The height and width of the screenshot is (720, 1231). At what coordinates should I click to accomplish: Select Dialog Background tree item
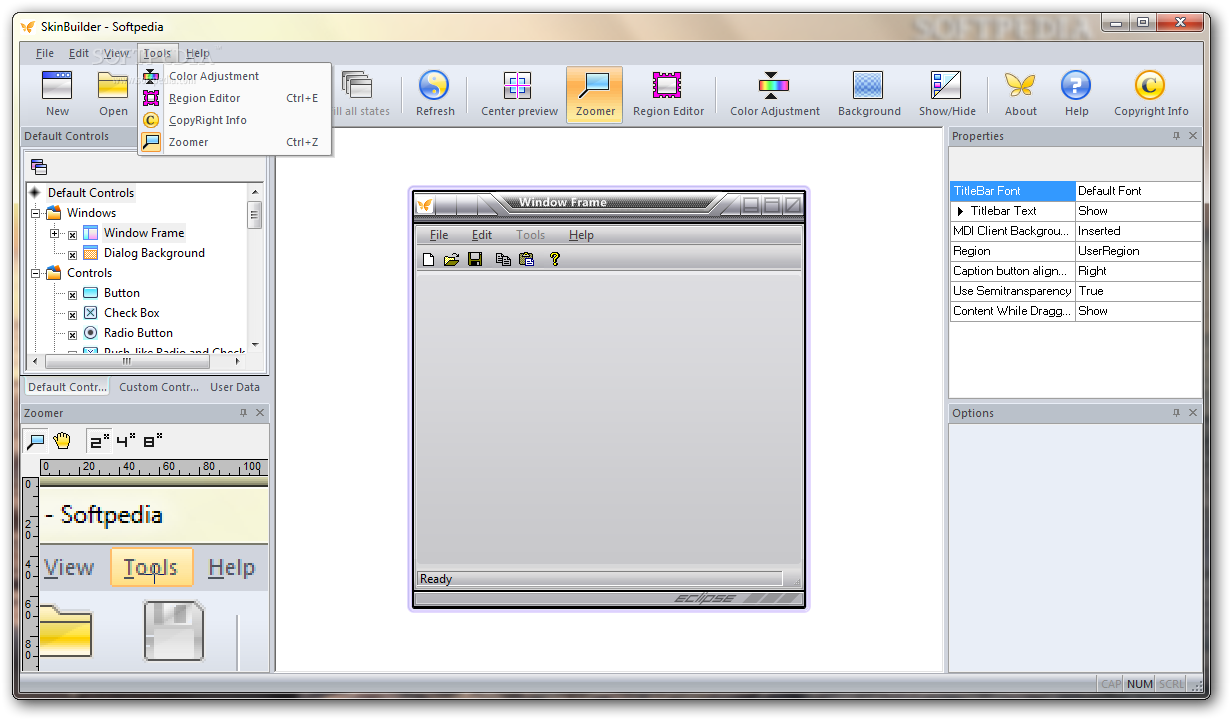click(x=154, y=253)
